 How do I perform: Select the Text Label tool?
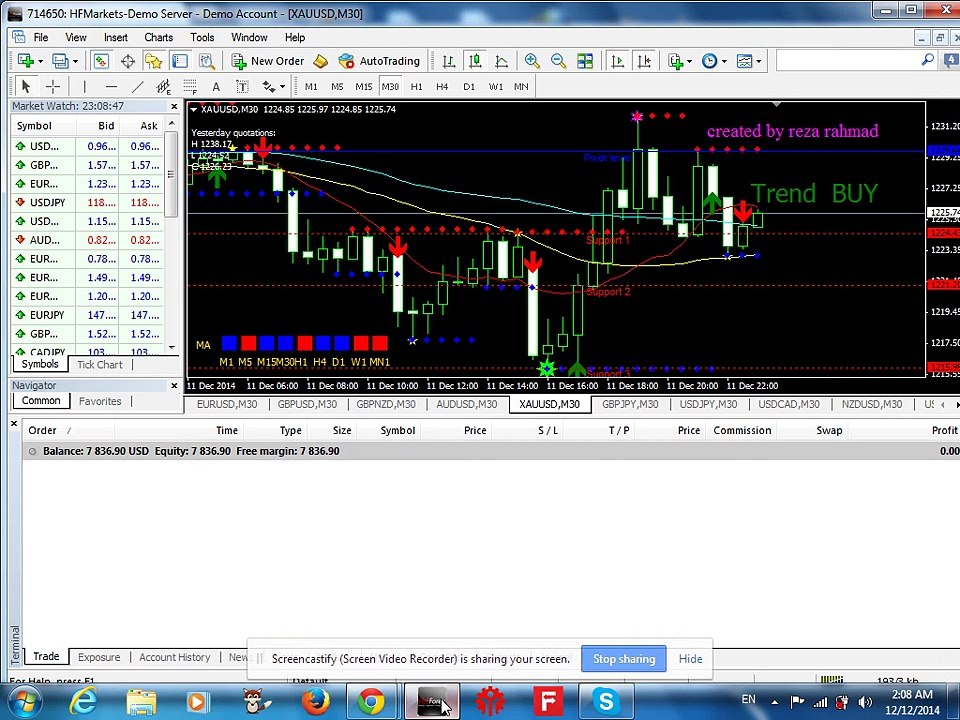coord(242,86)
